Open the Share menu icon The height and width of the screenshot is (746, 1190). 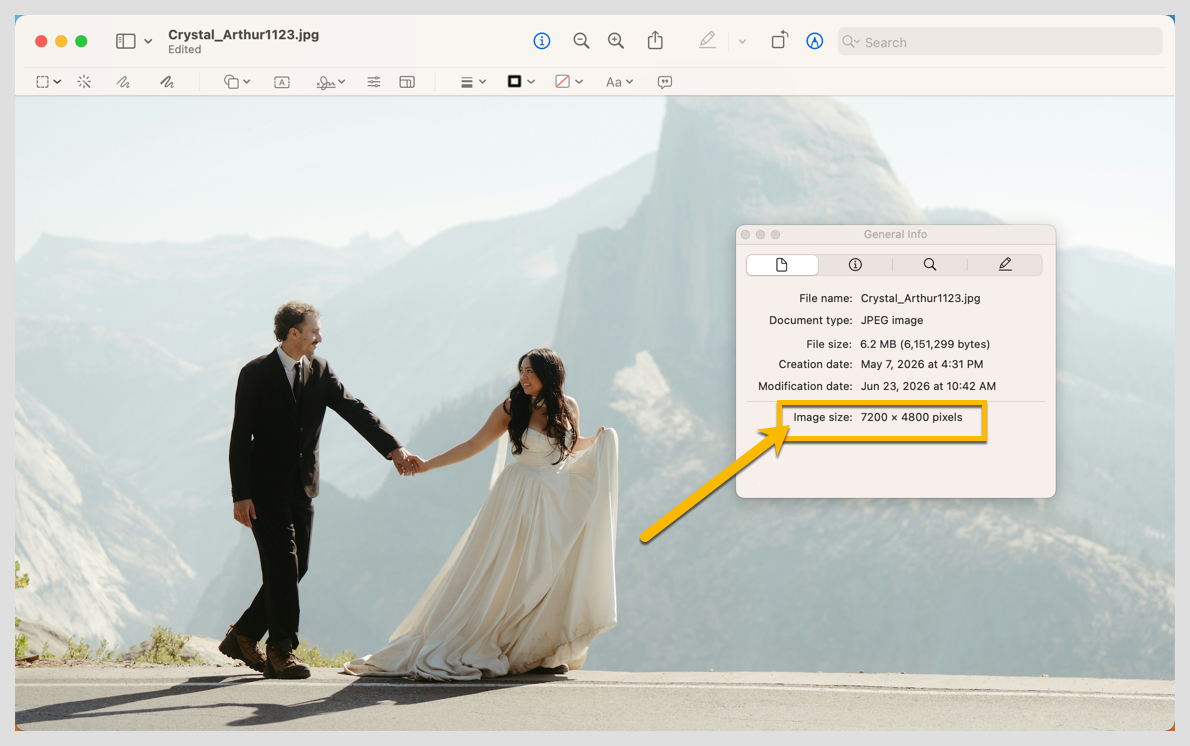click(x=655, y=40)
